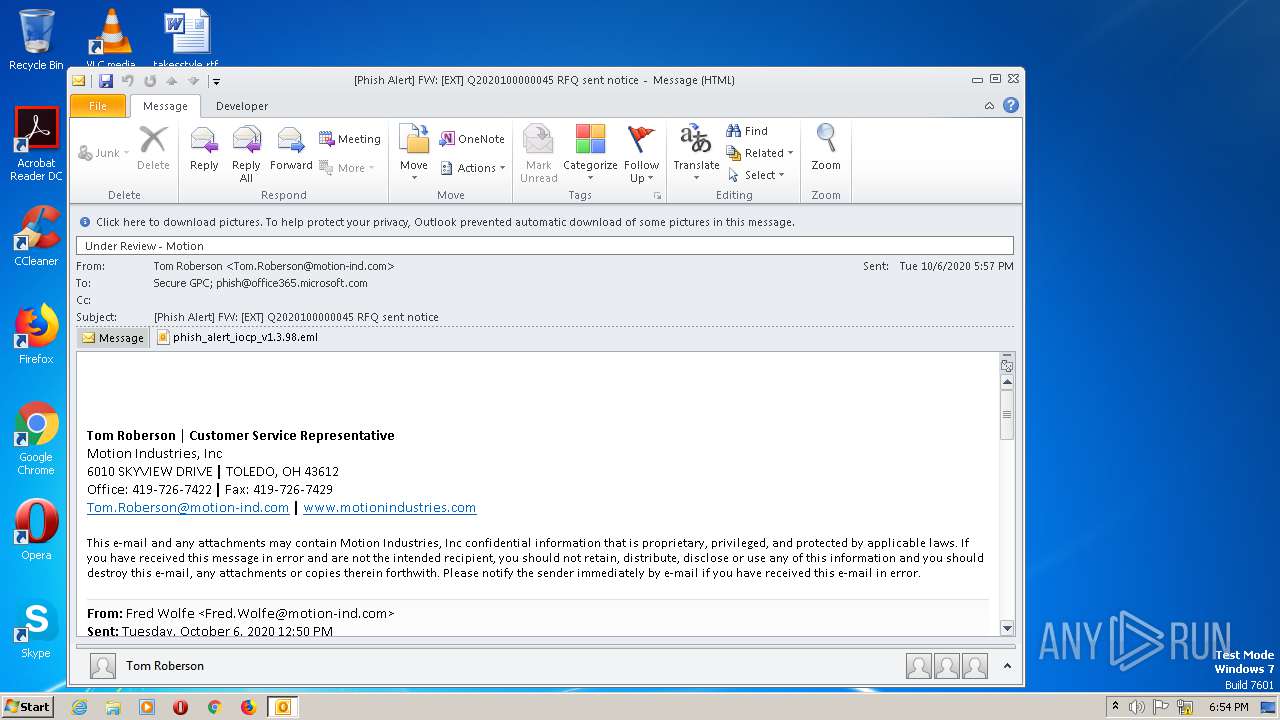Viewport: 1280px width, 720px height.
Task: Open the Zoom dialog
Action: [x=826, y=151]
